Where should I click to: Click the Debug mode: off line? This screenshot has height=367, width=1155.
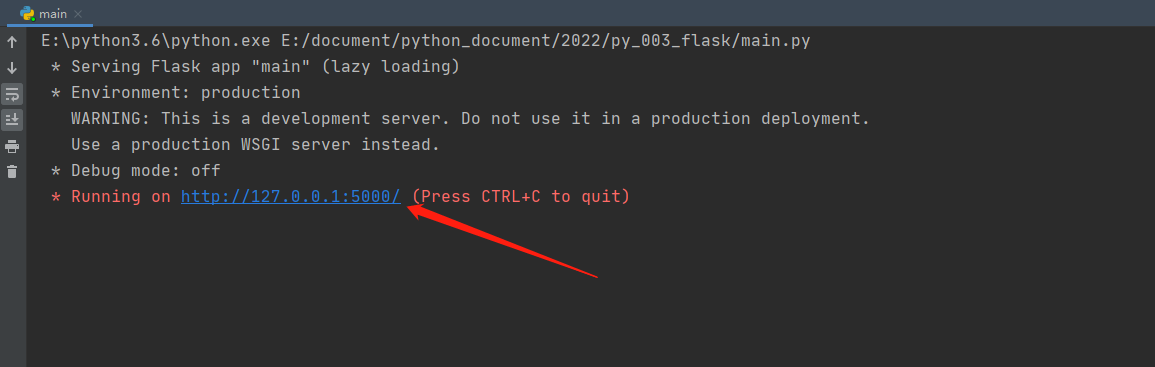(x=136, y=171)
